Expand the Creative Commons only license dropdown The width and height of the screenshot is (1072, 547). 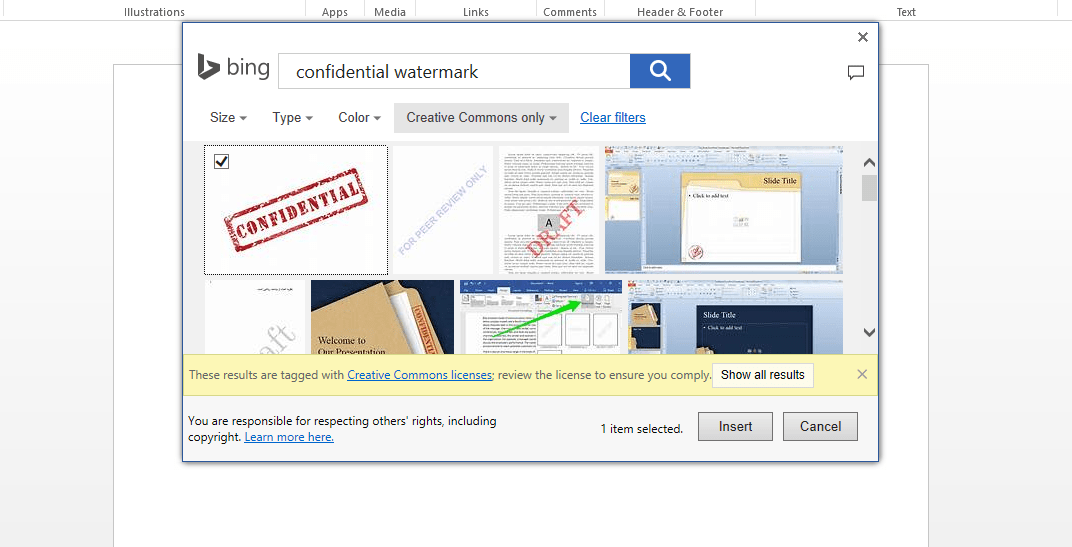(x=481, y=118)
